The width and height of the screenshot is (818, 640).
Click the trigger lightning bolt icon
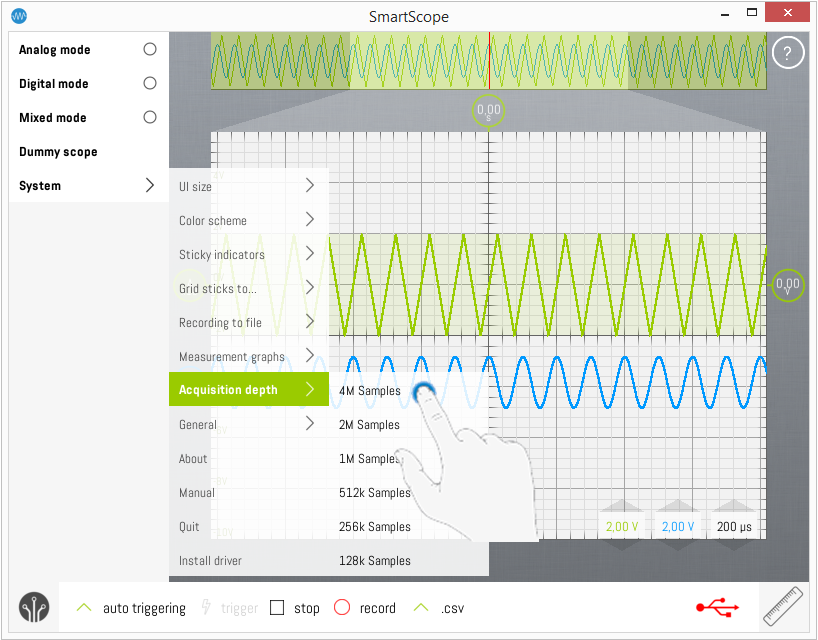click(x=207, y=608)
